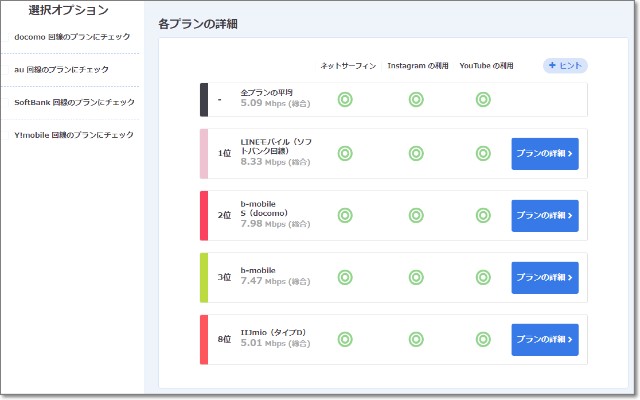Check the au 回線のプラン option
The height and width of the screenshot is (400, 640).
(62, 69)
